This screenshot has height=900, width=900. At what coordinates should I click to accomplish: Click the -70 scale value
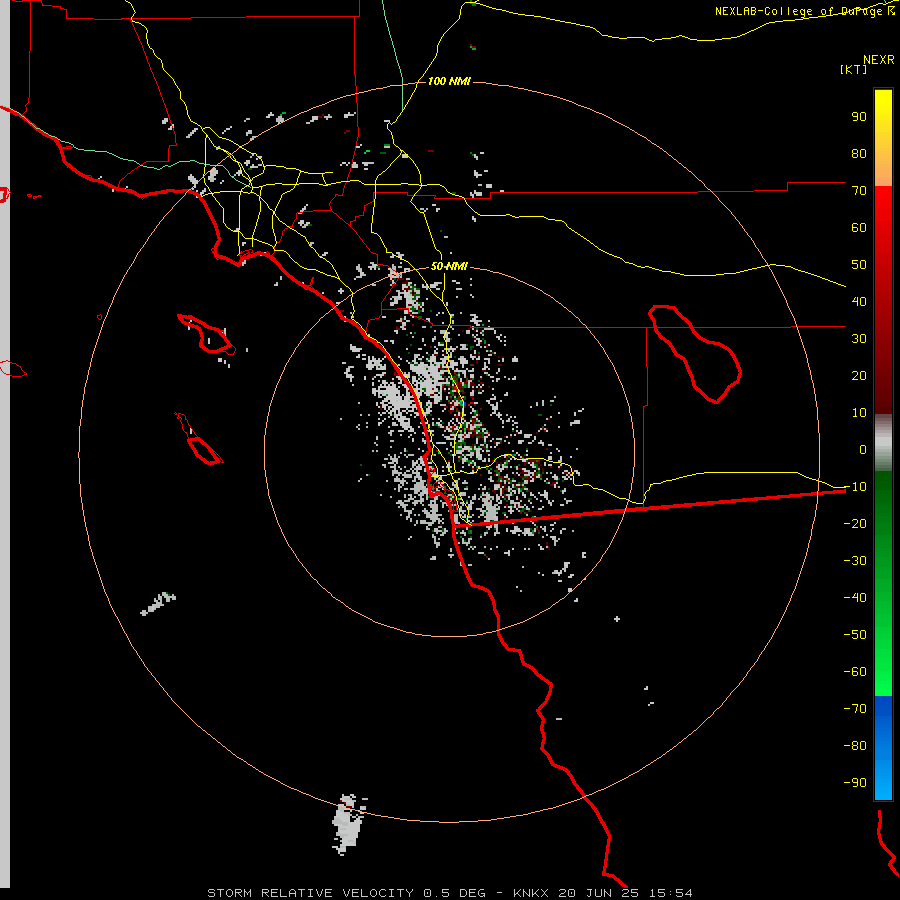(855, 709)
